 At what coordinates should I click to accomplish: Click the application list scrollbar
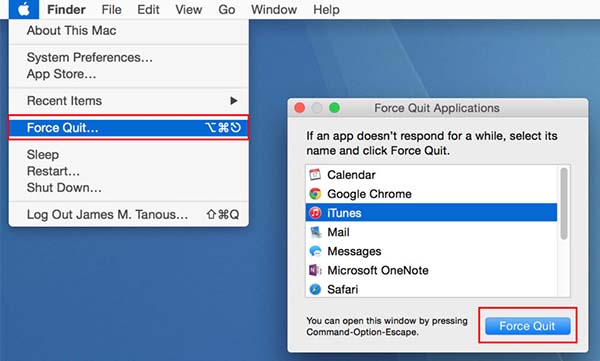point(564,204)
